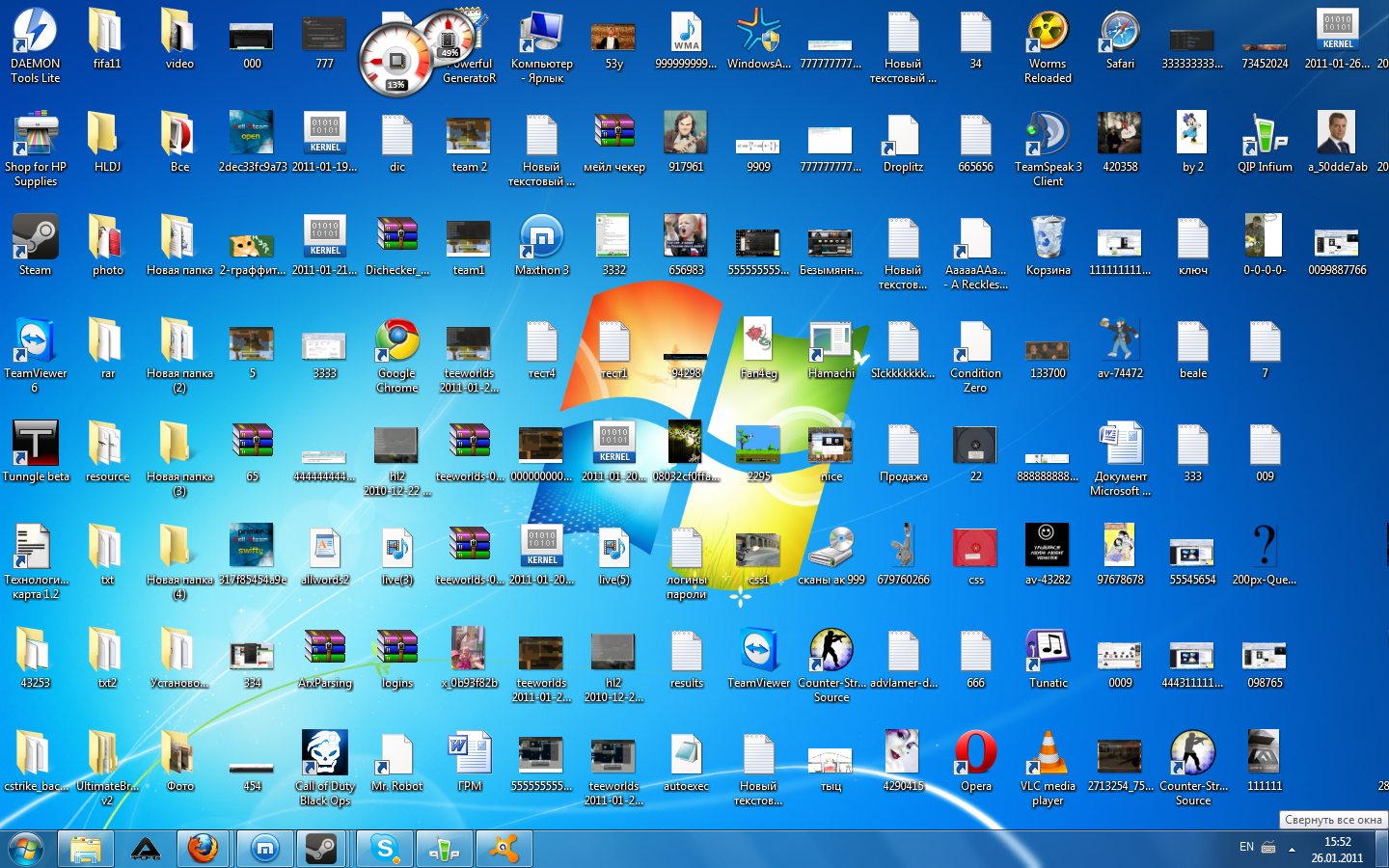Image resolution: width=1389 pixels, height=868 pixels.
Task: Open the 917961 image thumbnail
Action: coord(687,142)
